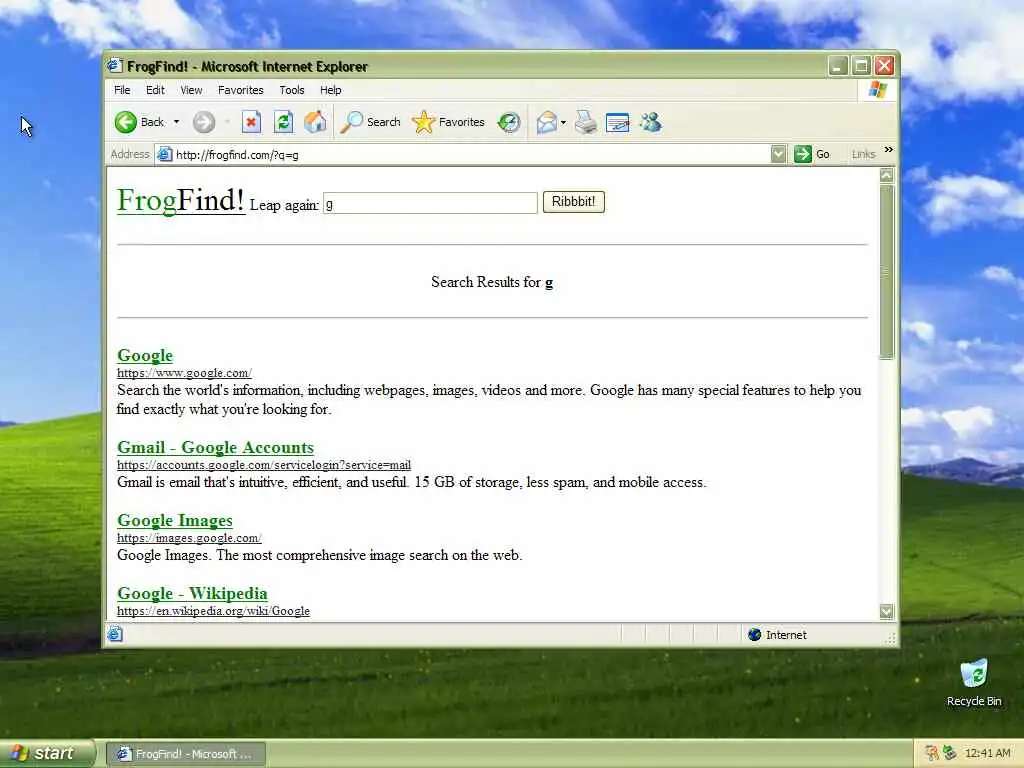Click the scrollbar down arrow
This screenshot has height=768, width=1024.
[x=886, y=611]
